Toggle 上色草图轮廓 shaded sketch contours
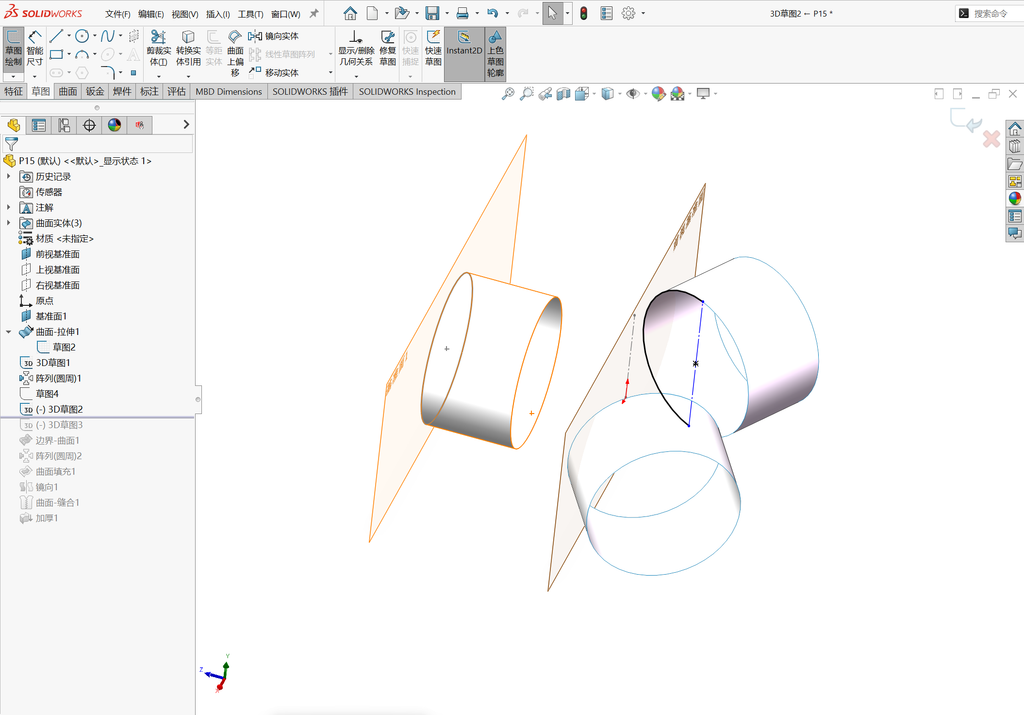This screenshot has height=715, width=1024. (x=495, y=54)
